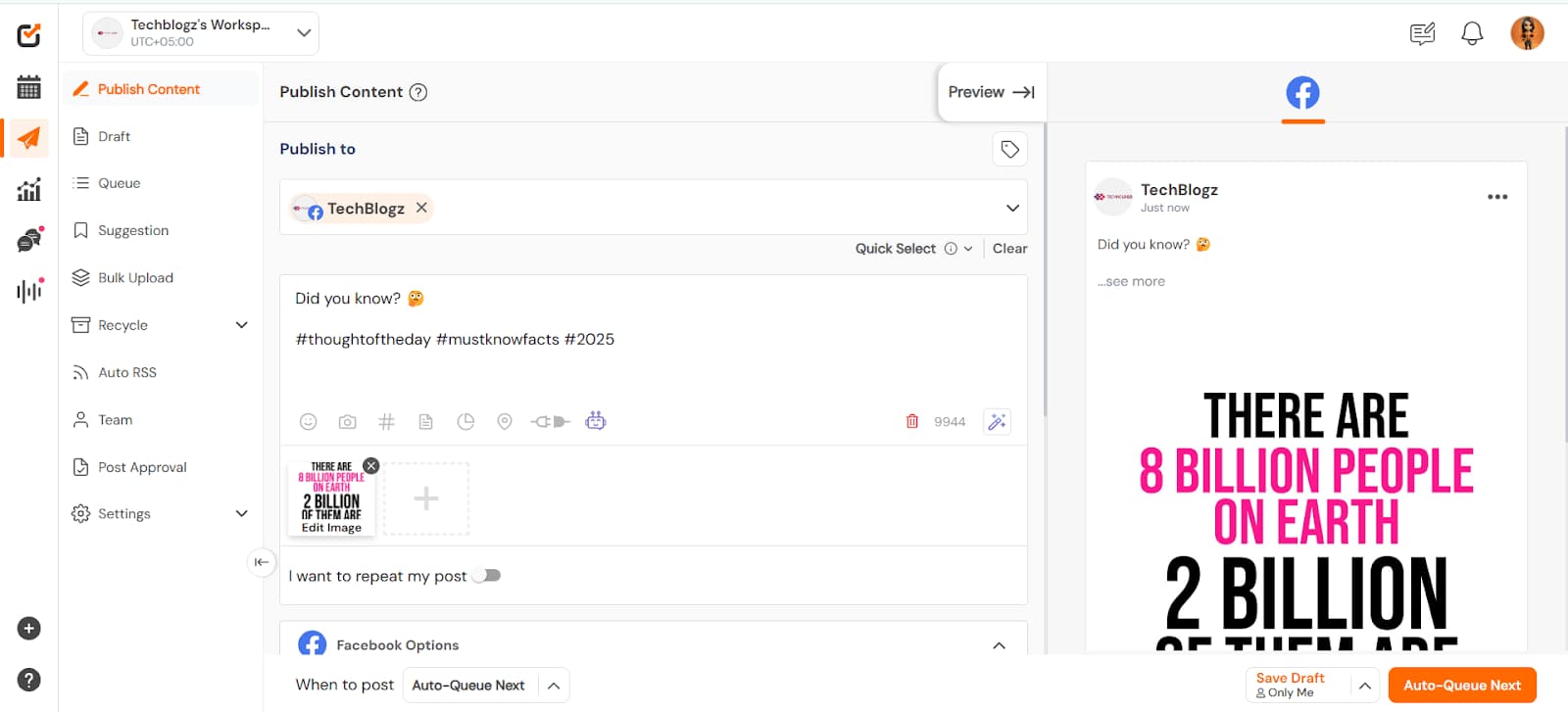The image size is (1568, 712).
Task: Toggle 'I want to repeat my post'
Action: click(x=487, y=576)
